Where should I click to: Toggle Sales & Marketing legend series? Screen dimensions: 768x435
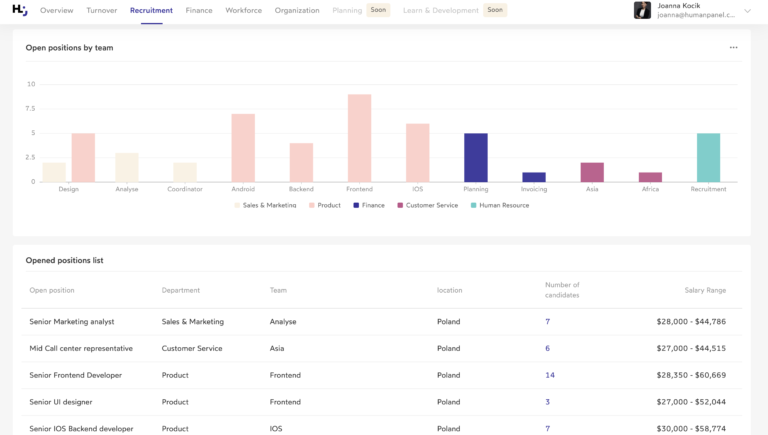[265, 205]
